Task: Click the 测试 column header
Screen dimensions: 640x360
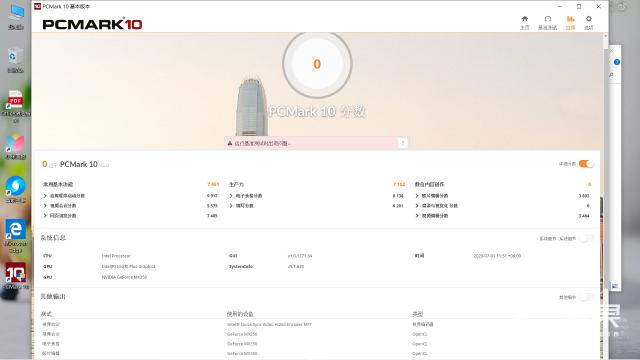Action: point(46,314)
